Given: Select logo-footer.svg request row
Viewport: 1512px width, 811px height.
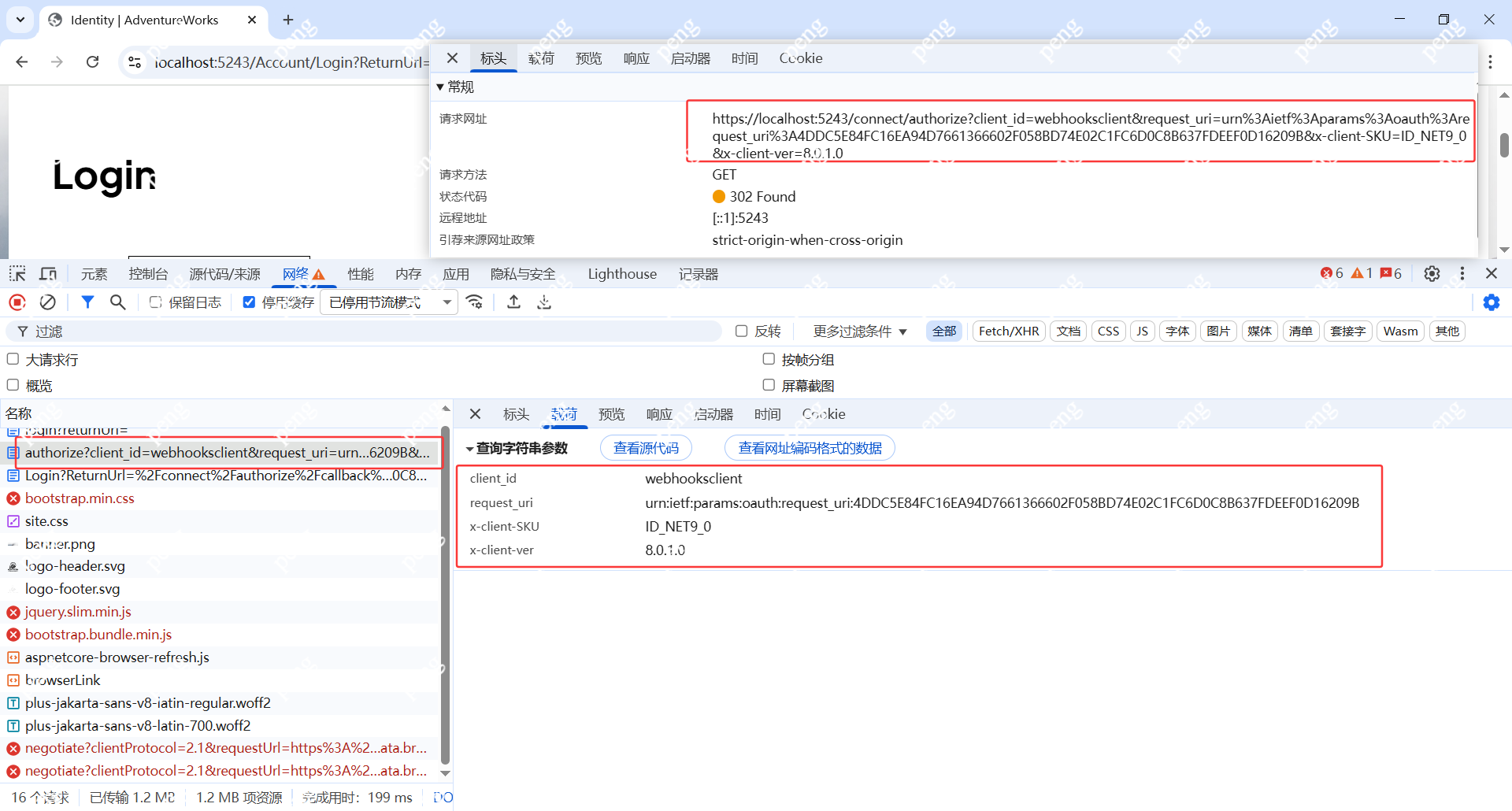Looking at the screenshot, I should tap(220, 589).
